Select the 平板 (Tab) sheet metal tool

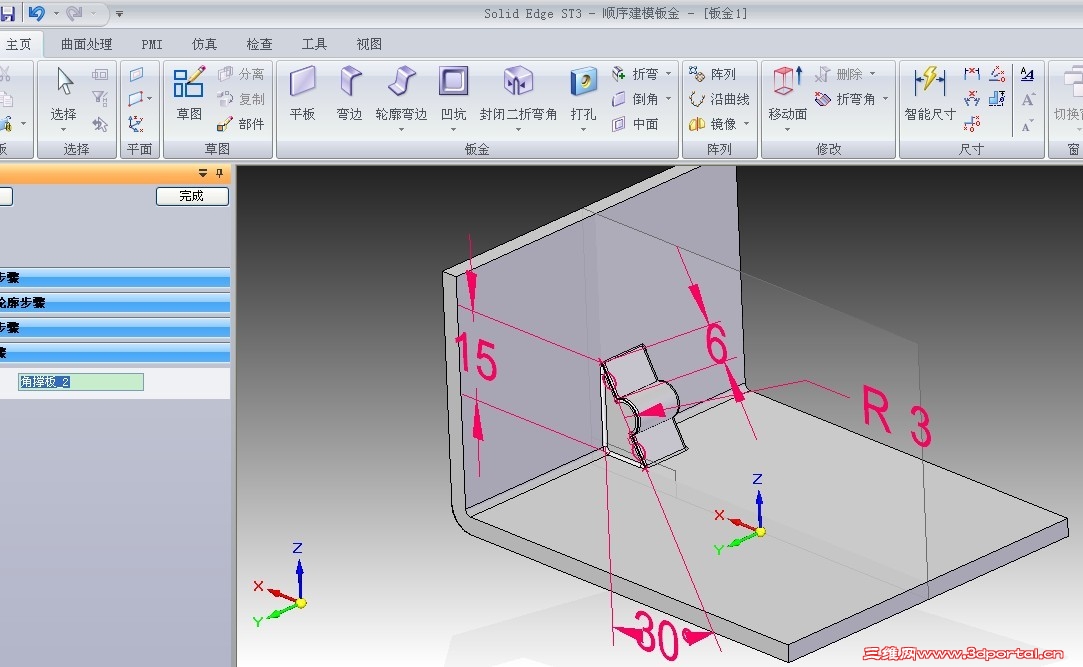coord(303,82)
